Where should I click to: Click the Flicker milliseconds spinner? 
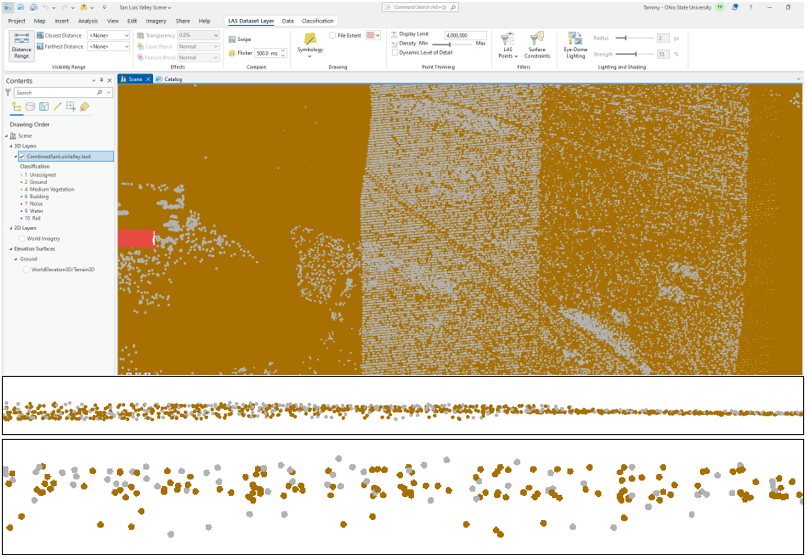click(283, 53)
